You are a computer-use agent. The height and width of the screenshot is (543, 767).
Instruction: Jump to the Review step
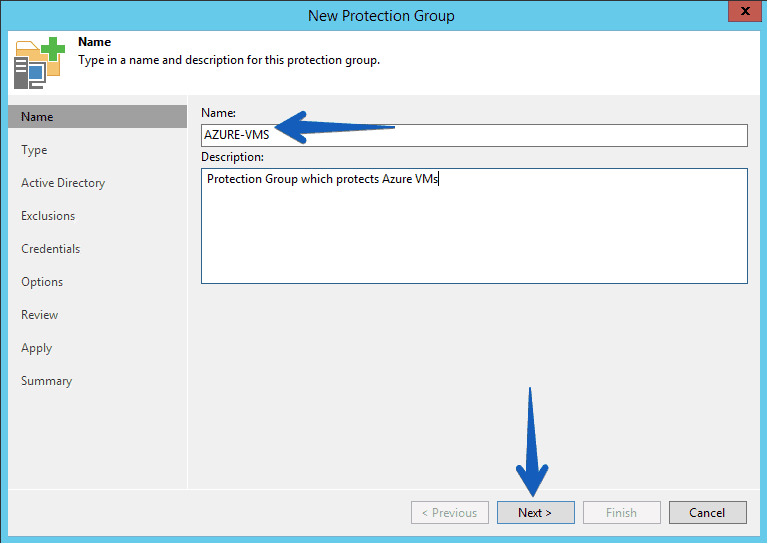pos(40,315)
